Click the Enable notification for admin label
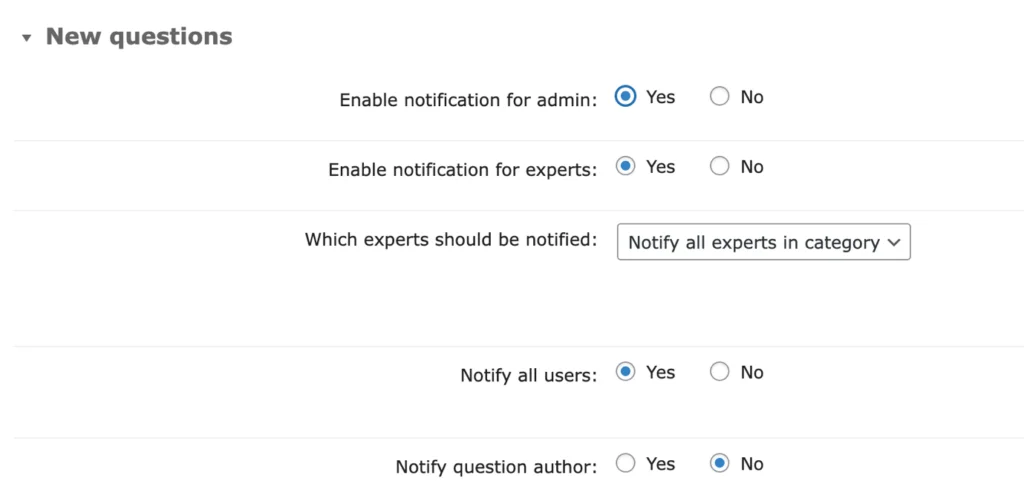 468,101
